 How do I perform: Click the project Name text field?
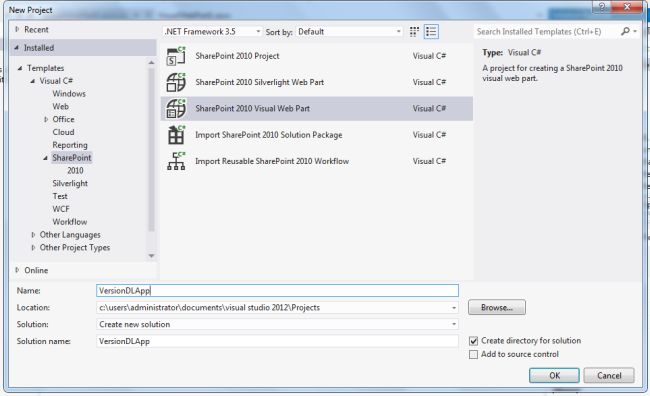(x=277, y=291)
